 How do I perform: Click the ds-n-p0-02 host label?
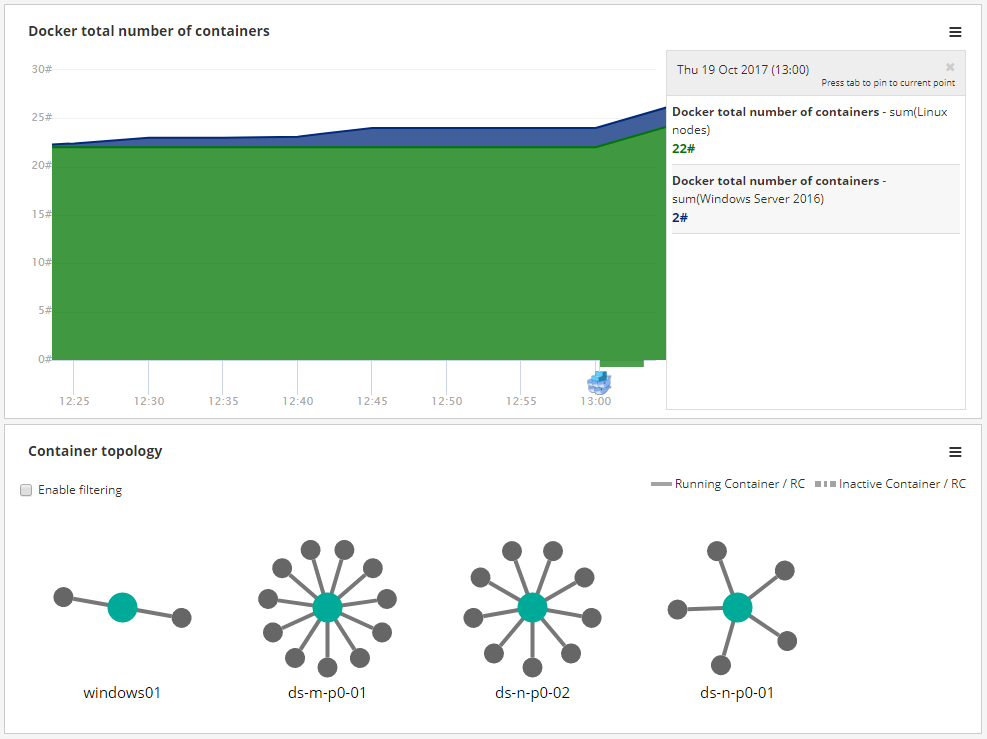[x=532, y=692]
